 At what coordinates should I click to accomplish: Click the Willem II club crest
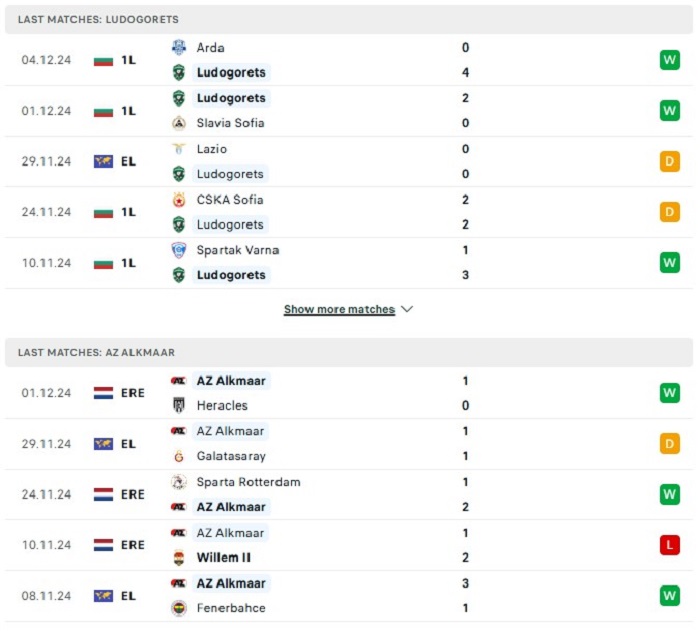[179, 557]
